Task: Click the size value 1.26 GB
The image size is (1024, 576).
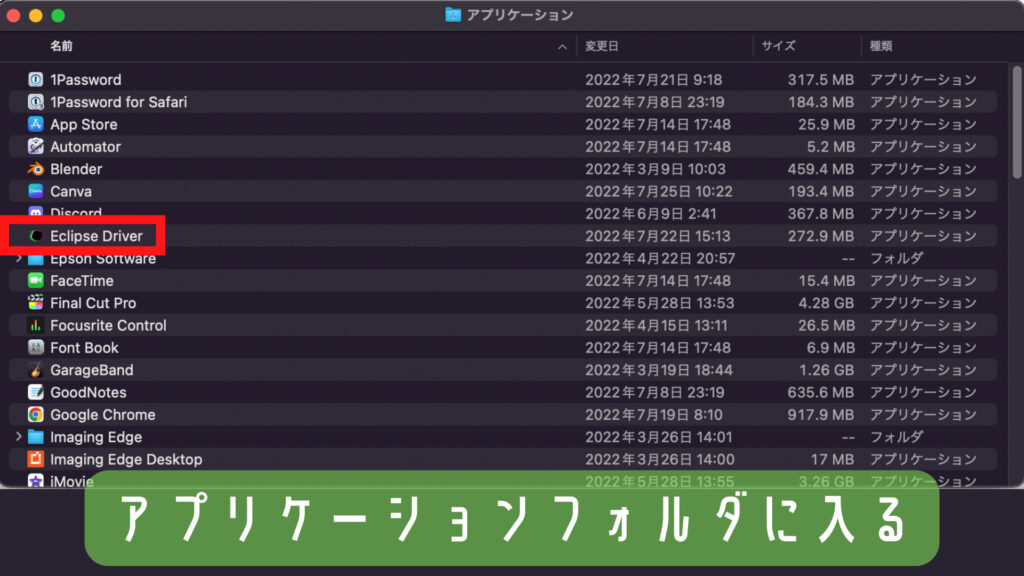Action: pos(827,370)
